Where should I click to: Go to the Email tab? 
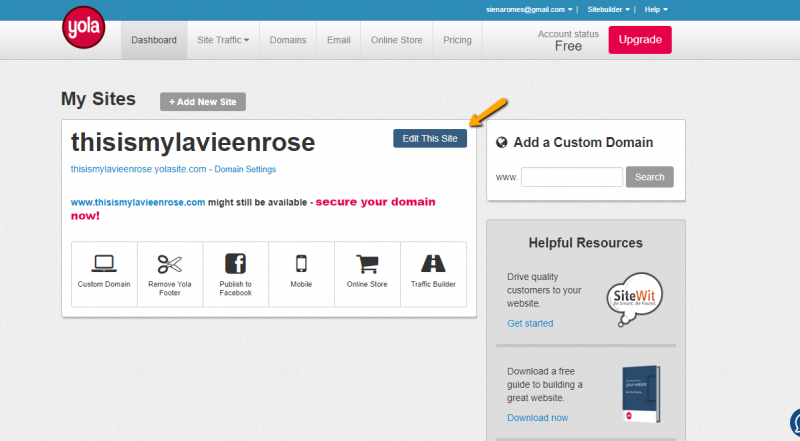pyautogui.click(x=338, y=40)
